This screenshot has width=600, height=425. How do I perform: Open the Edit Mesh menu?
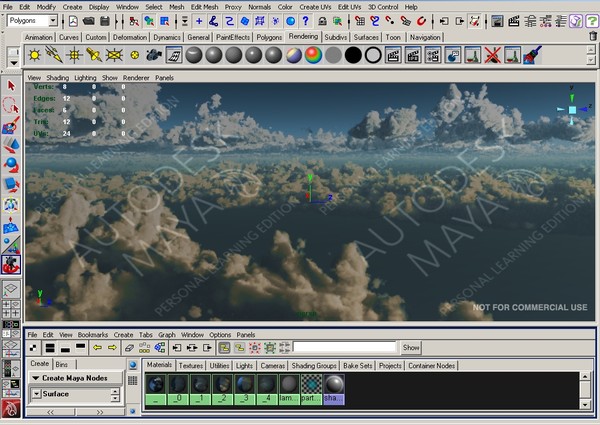[x=204, y=7]
